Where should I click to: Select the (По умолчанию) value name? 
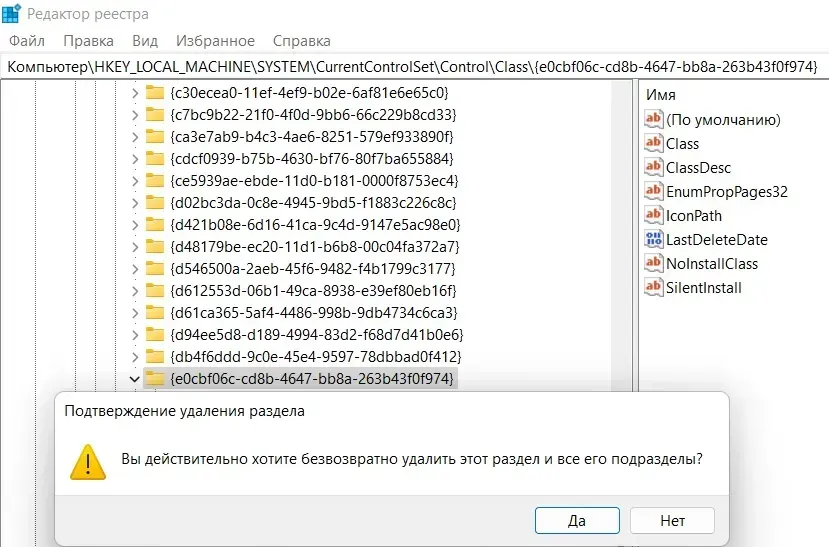(723, 120)
